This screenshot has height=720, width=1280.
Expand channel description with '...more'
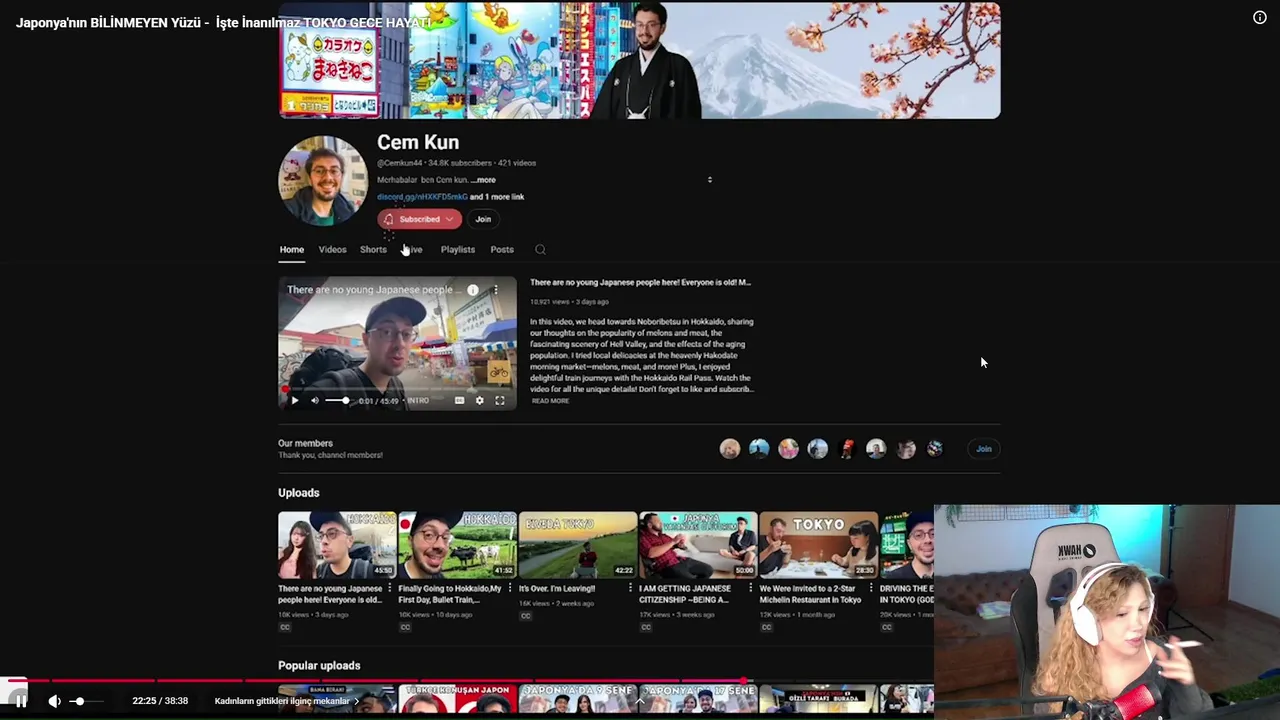(483, 180)
